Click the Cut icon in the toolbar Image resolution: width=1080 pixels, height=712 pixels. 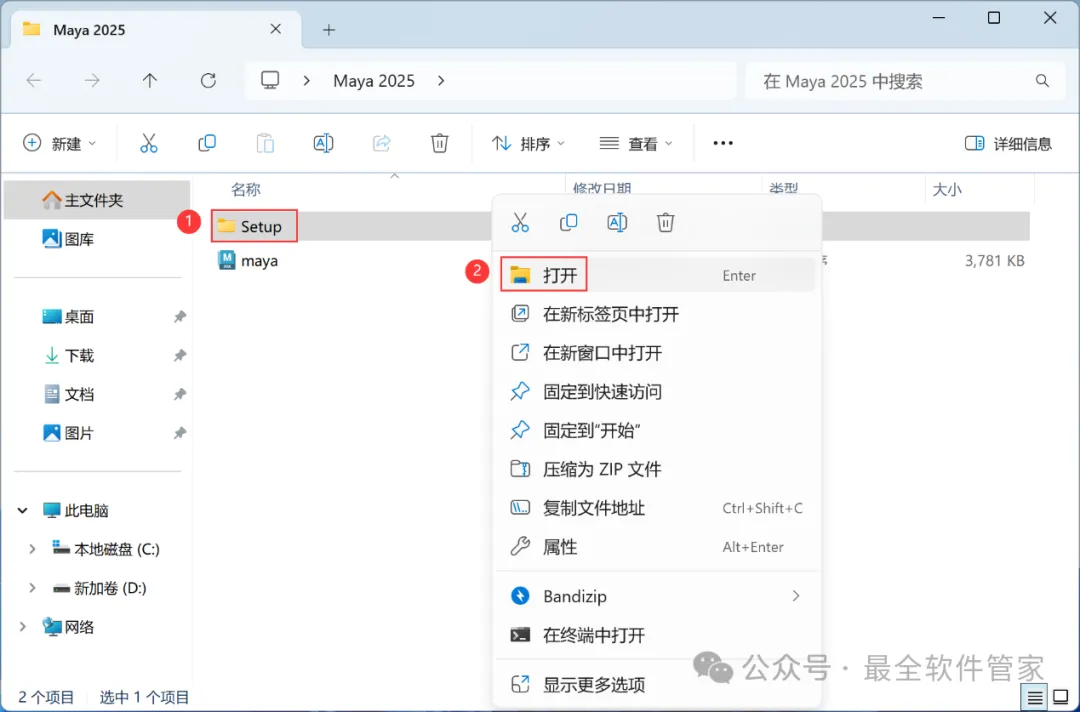[149, 143]
